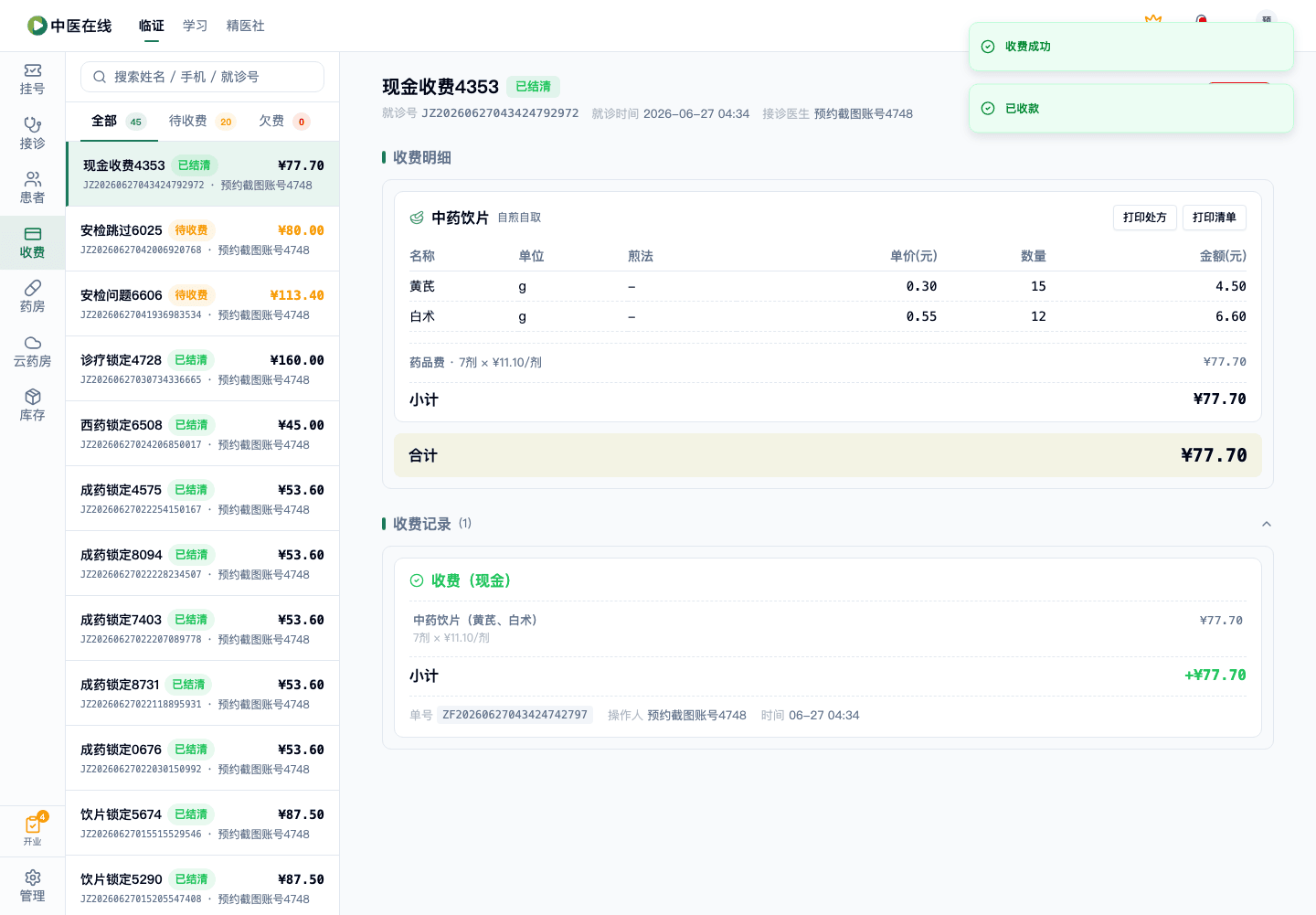Select the 全部 filter tab
The image size is (1316, 915).
(x=119, y=121)
